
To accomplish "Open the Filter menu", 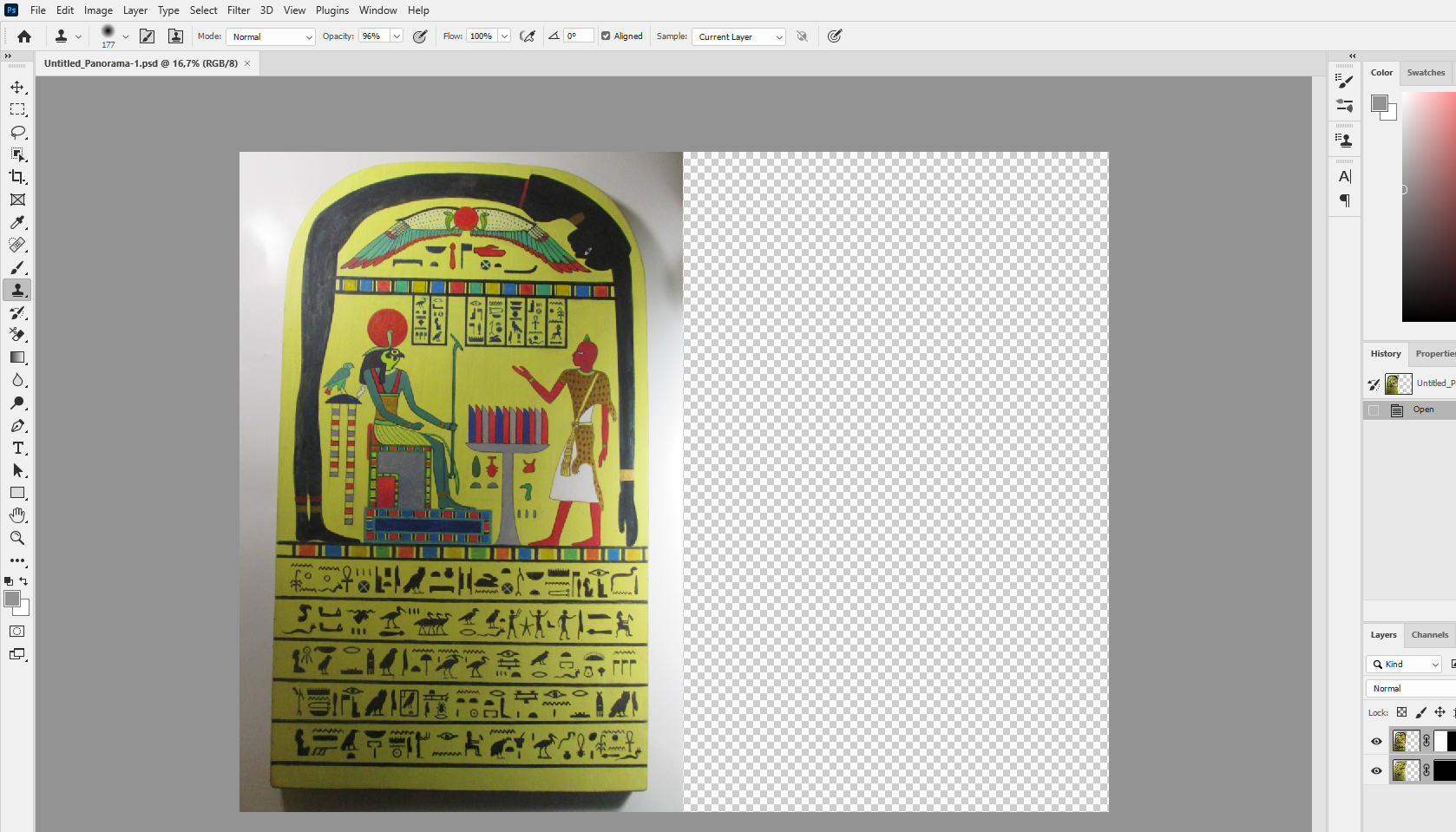I will pyautogui.click(x=239, y=10).
